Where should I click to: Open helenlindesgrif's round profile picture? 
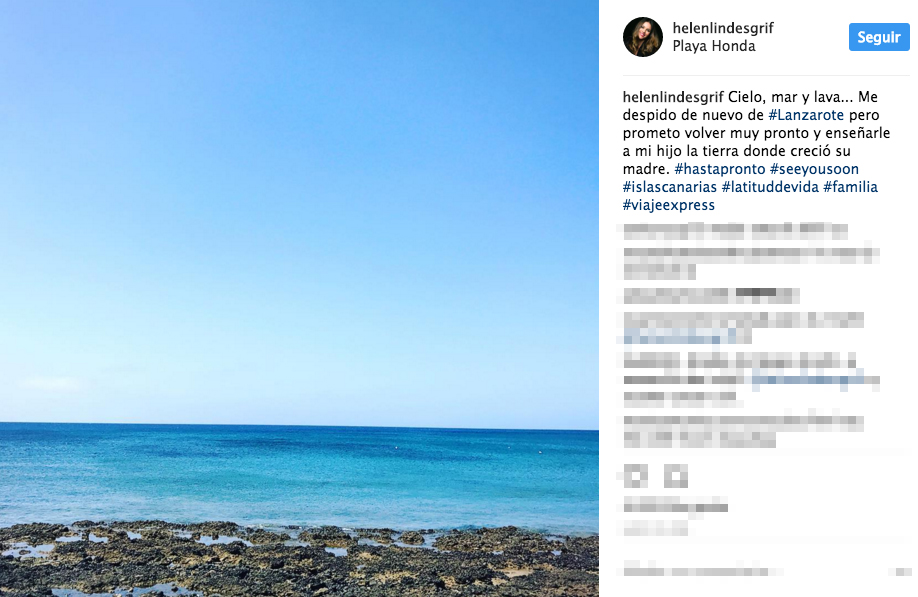point(642,37)
